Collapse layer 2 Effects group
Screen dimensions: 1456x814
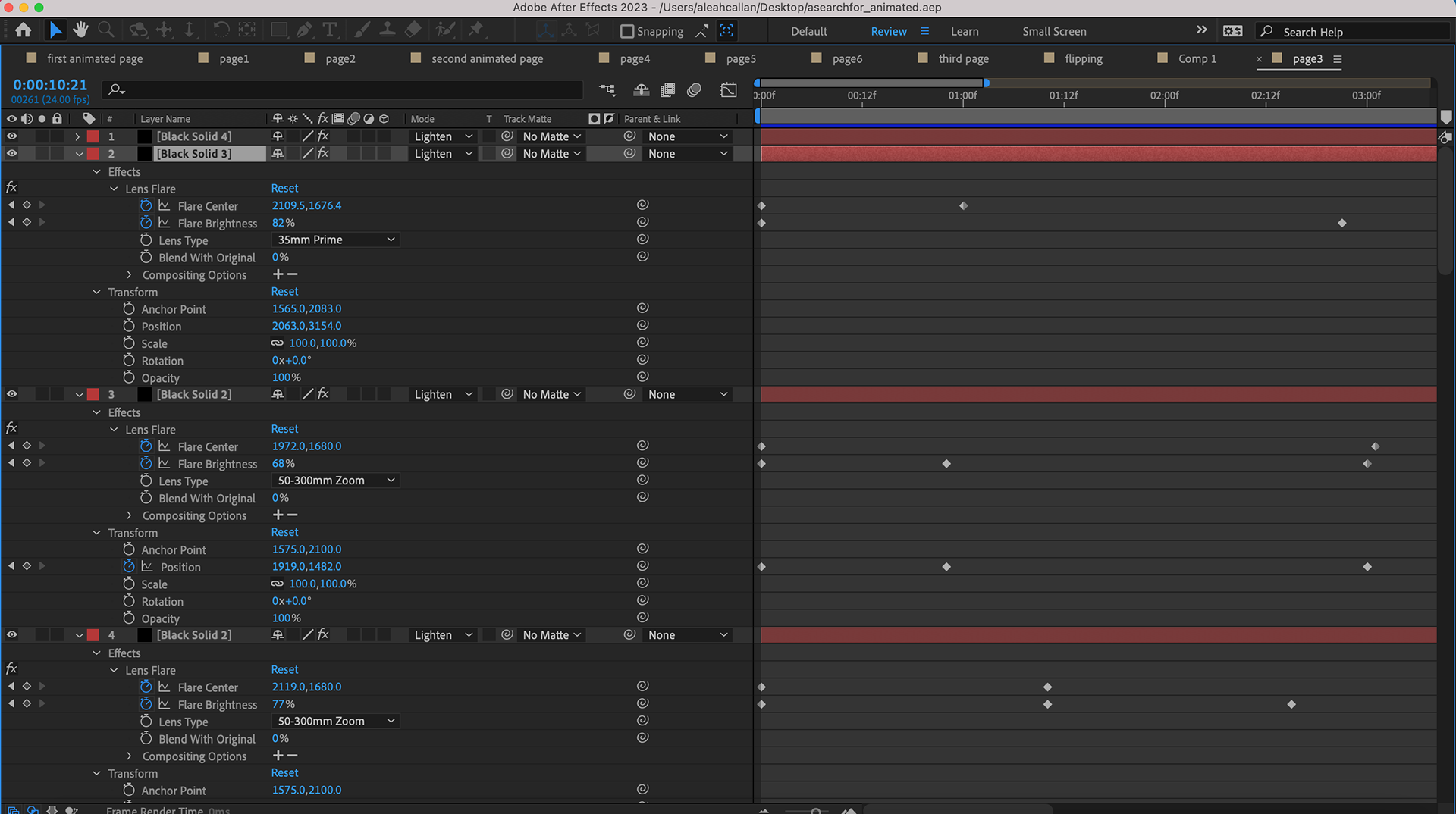click(x=96, y=172)
